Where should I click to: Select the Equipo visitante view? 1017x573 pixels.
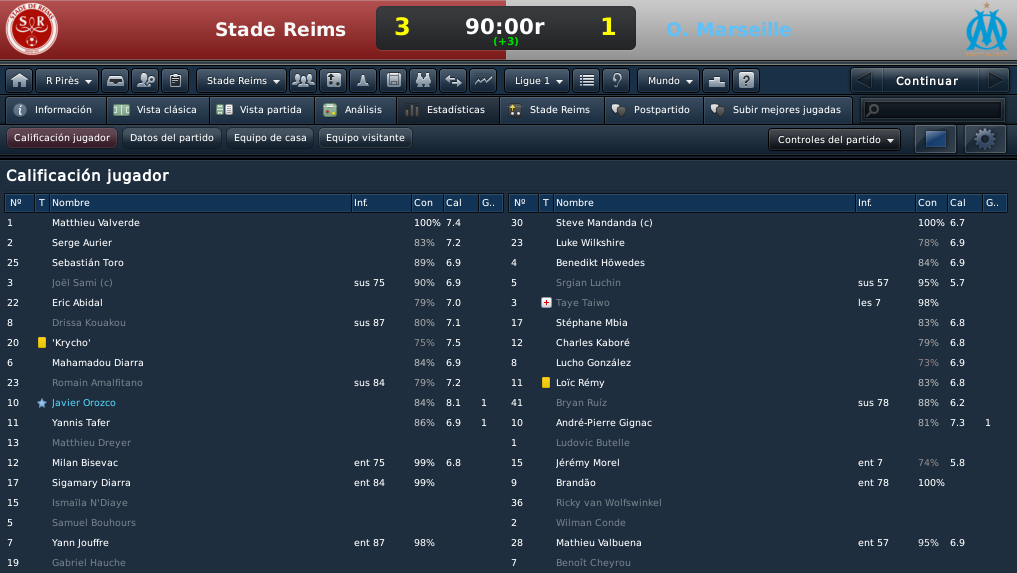[x=365, y=138]
